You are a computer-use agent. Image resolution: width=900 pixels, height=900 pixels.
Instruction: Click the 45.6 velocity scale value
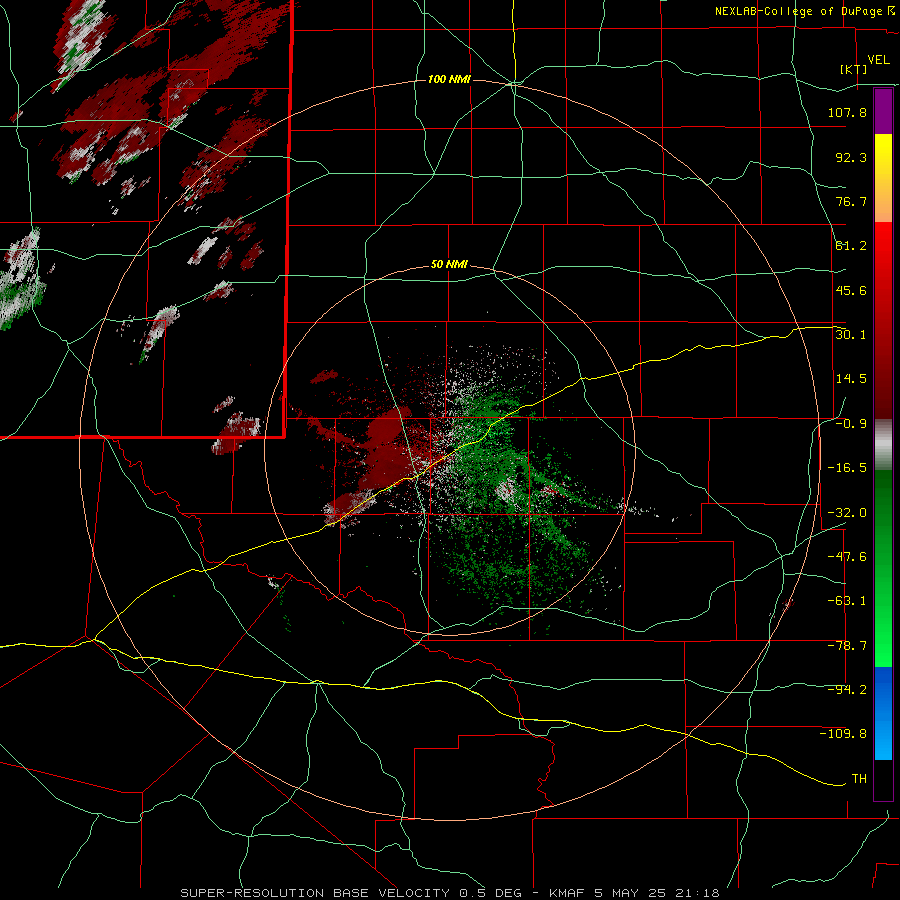(851, 290)
